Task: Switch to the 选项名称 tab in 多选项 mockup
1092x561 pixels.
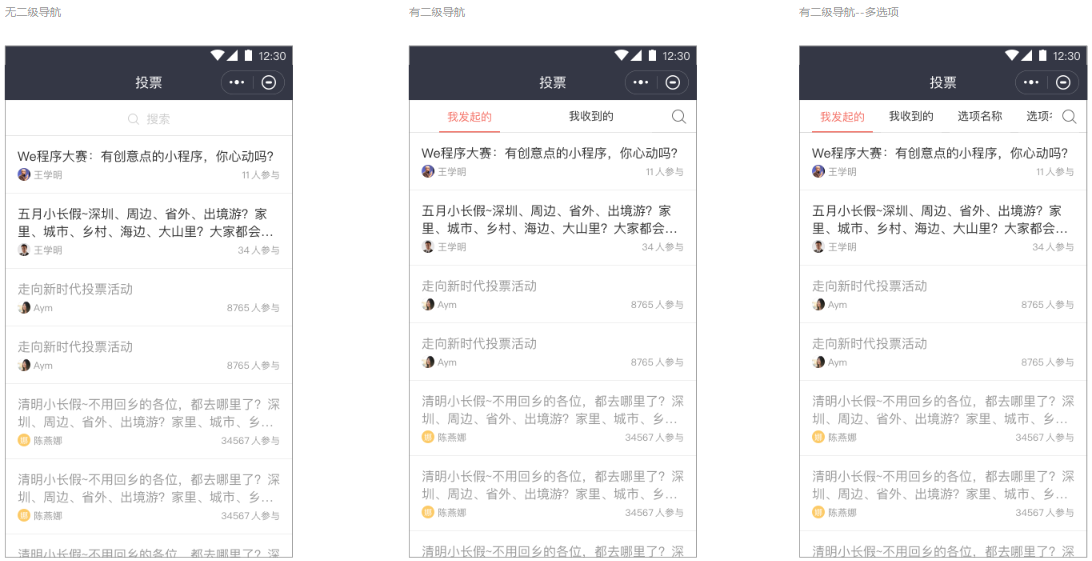Action: (x=980, y=116)
